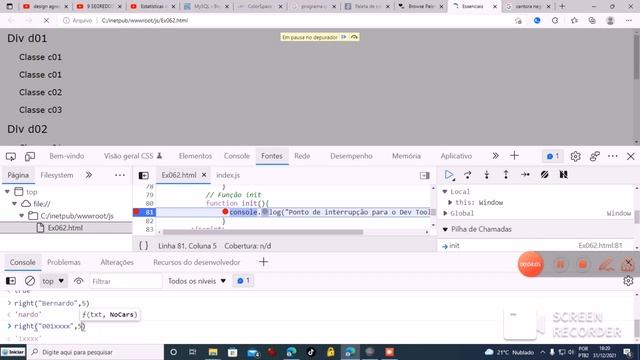Click the DevTools feedback/sharing icon
This screenshot has width=640, height=360.
[x=594, y=156]
